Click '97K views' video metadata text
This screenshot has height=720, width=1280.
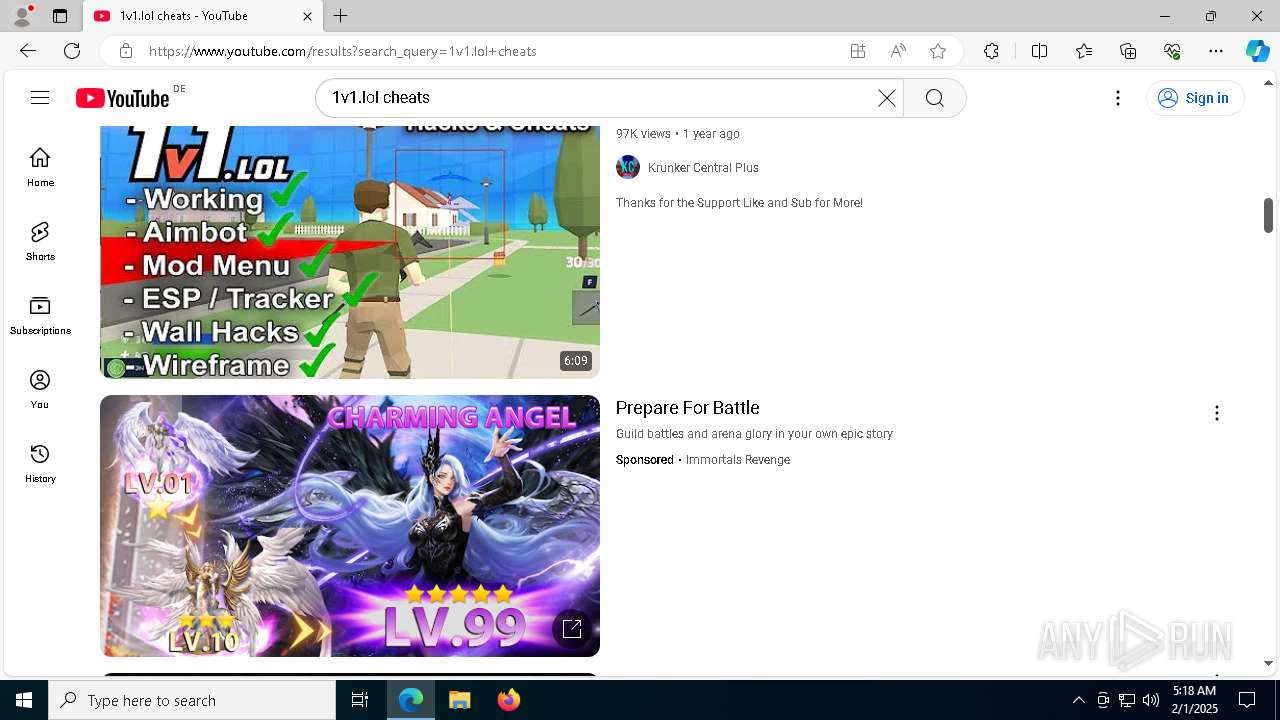pos(643,134)
